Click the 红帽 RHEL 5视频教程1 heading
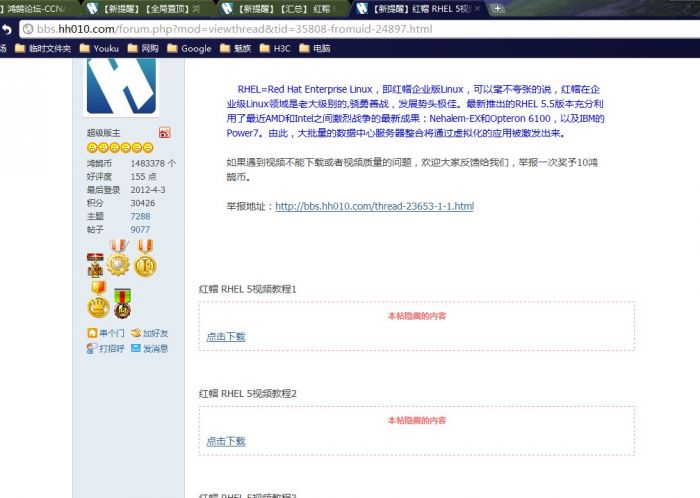 (x=248, y=289)
